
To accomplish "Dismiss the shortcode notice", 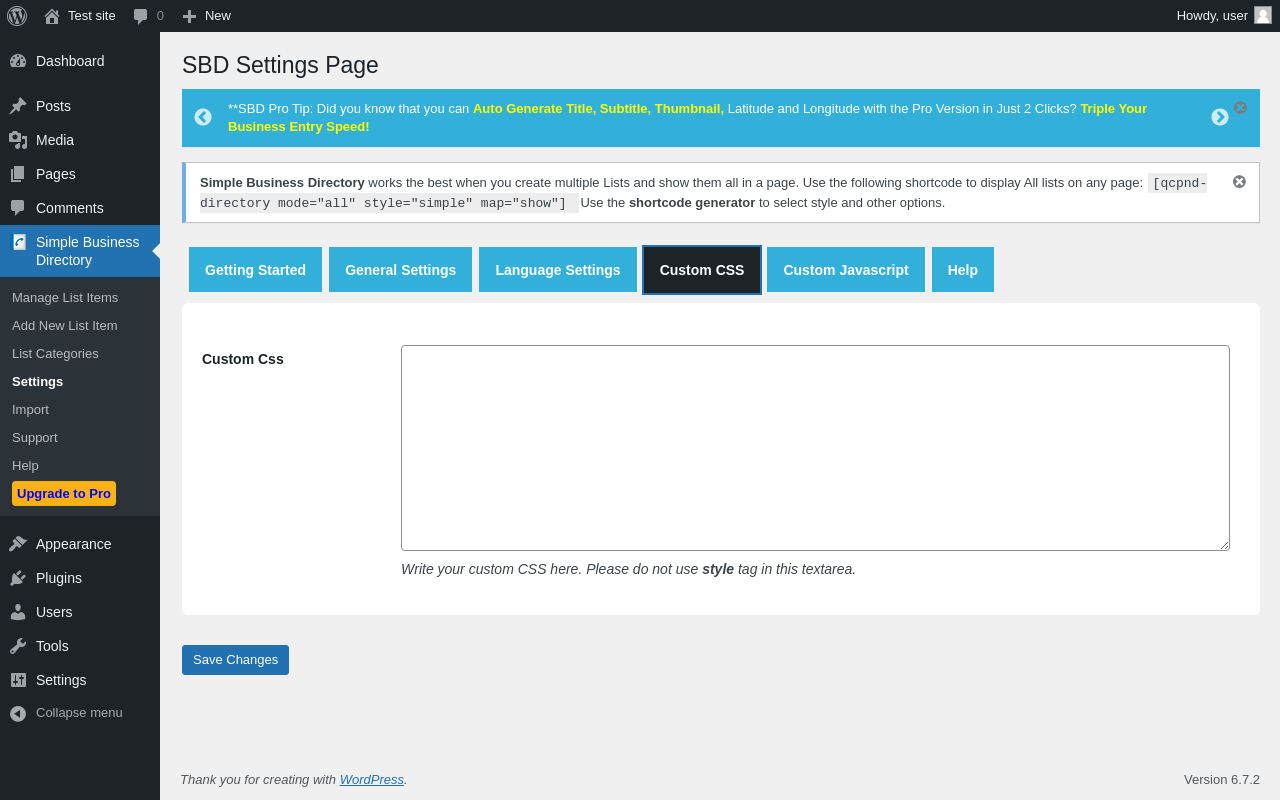I will click(1239, 181).
